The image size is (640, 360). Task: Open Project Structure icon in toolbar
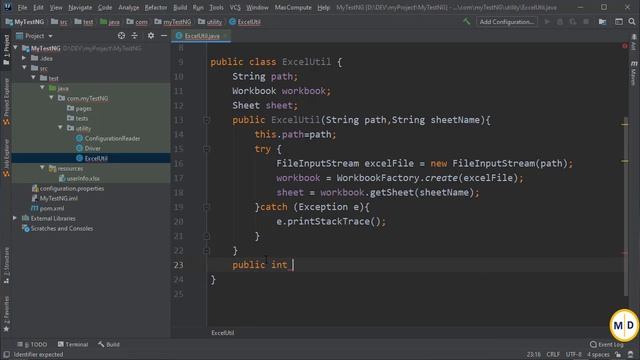click(602, 22)
